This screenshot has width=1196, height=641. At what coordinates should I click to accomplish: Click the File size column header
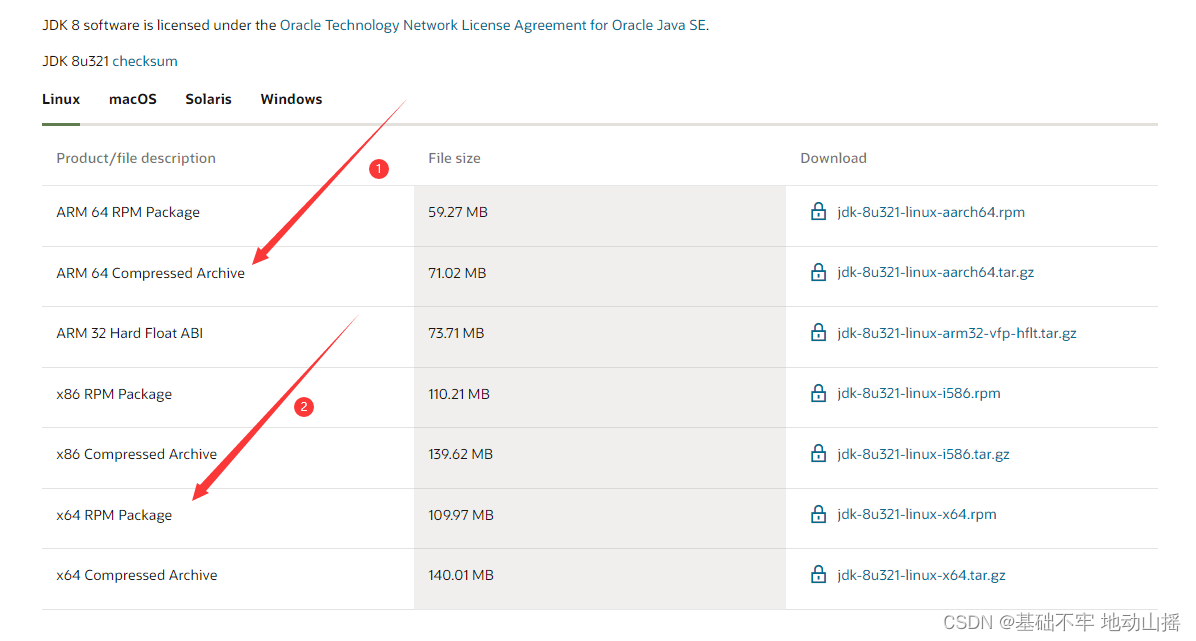click(454, 158)
